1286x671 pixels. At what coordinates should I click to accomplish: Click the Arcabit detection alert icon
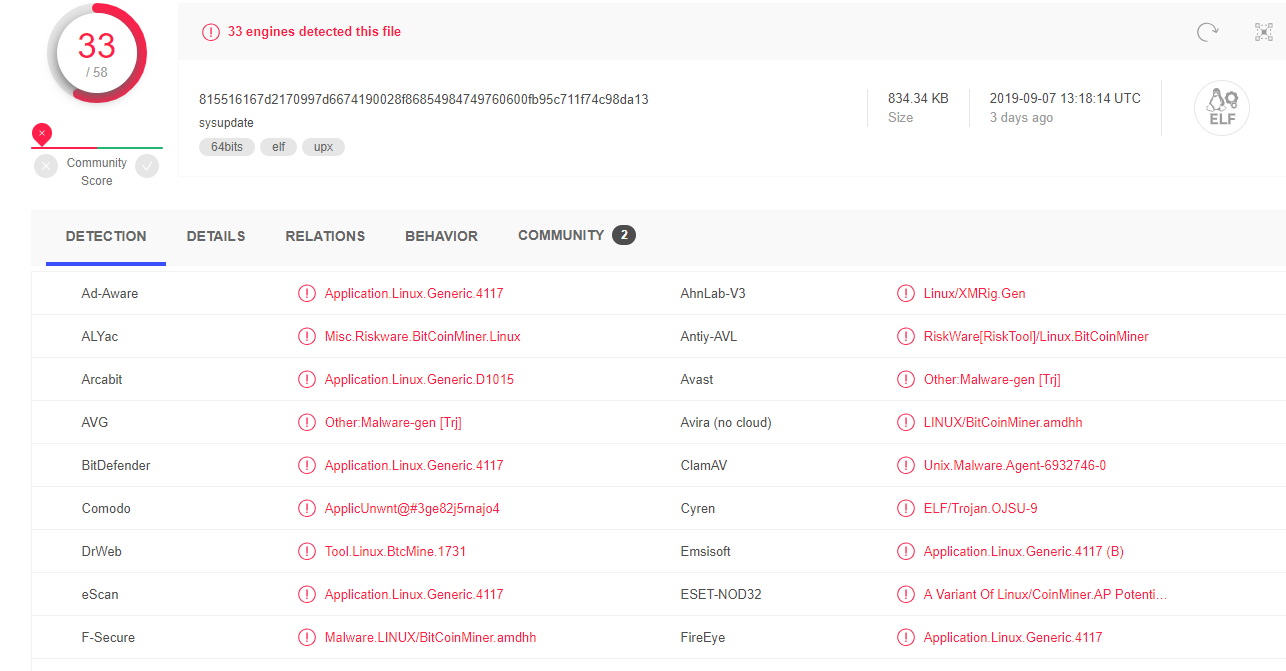pos(307,380)
